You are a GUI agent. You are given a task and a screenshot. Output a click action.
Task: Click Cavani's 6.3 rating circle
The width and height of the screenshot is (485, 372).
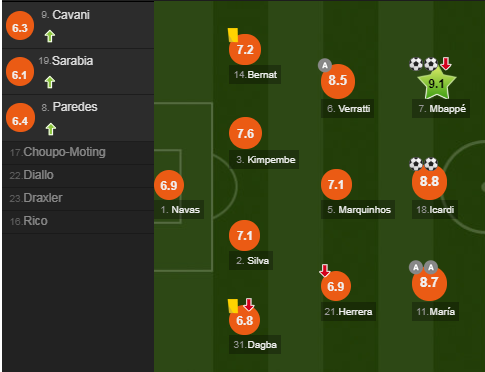20,26
